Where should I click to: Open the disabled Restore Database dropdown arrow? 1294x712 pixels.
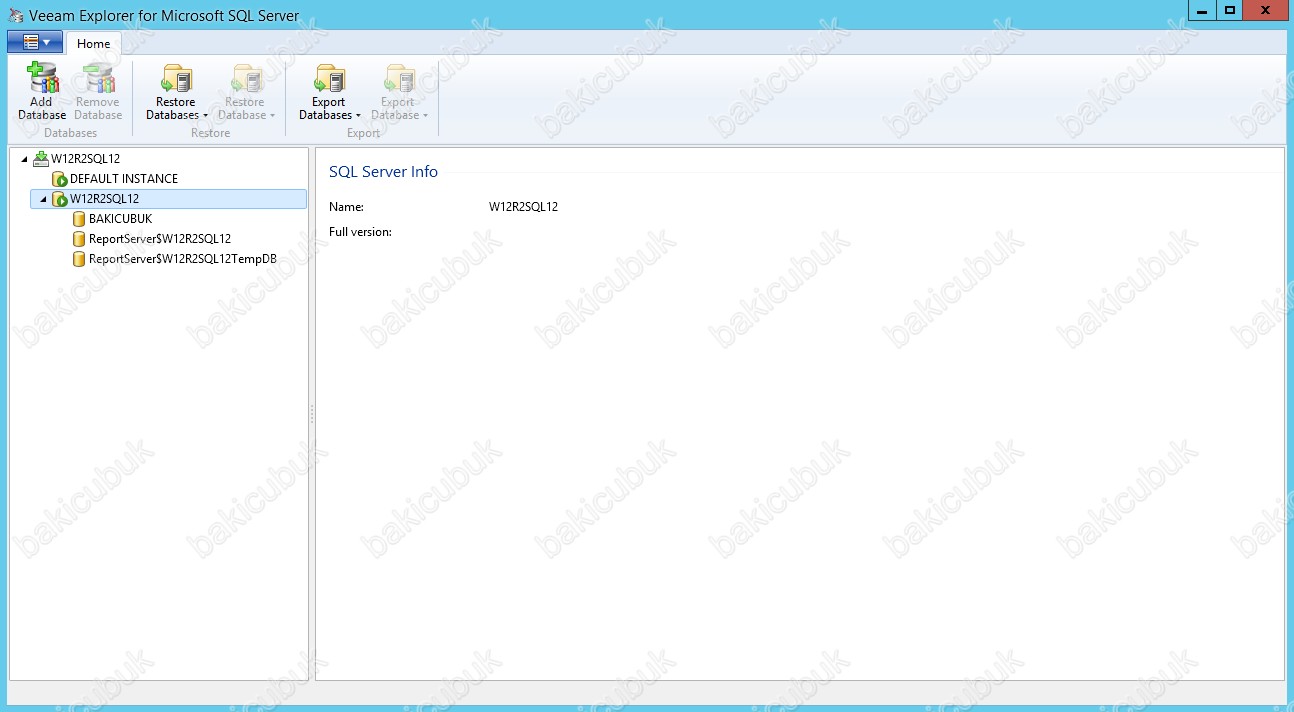tap(272, 116)
